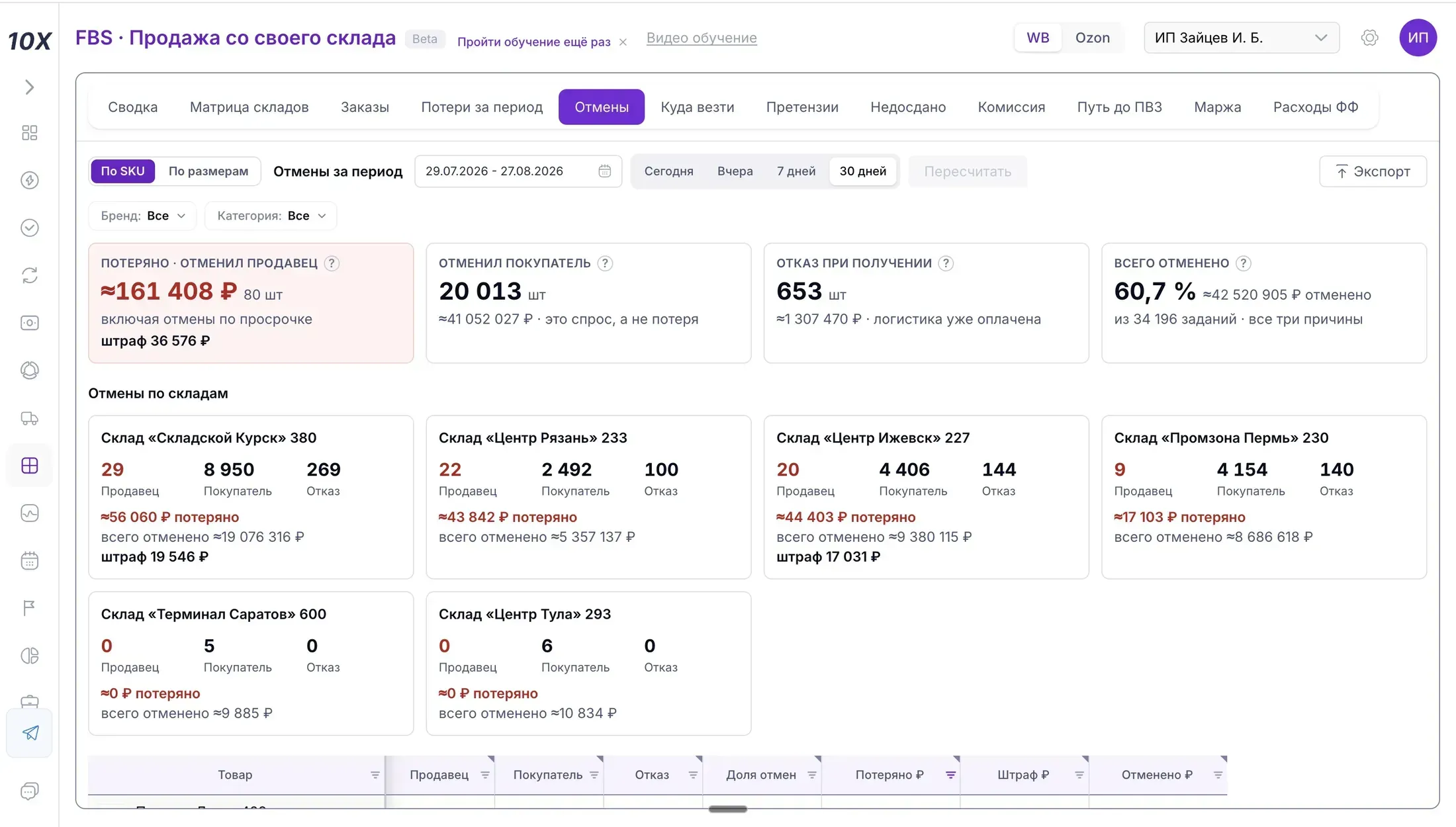The image size is (1456, 827).
Task: Show help for Отказ при получении card
Action: 946,263
